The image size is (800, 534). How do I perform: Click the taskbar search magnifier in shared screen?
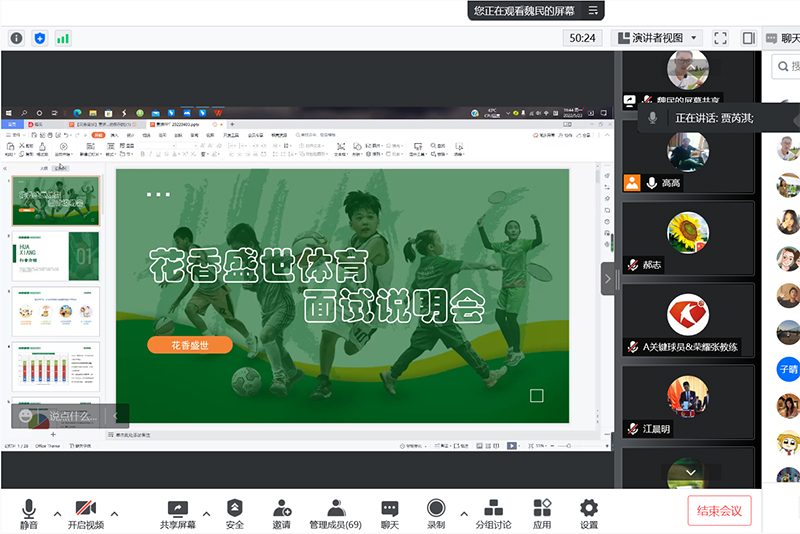[24, 113]
